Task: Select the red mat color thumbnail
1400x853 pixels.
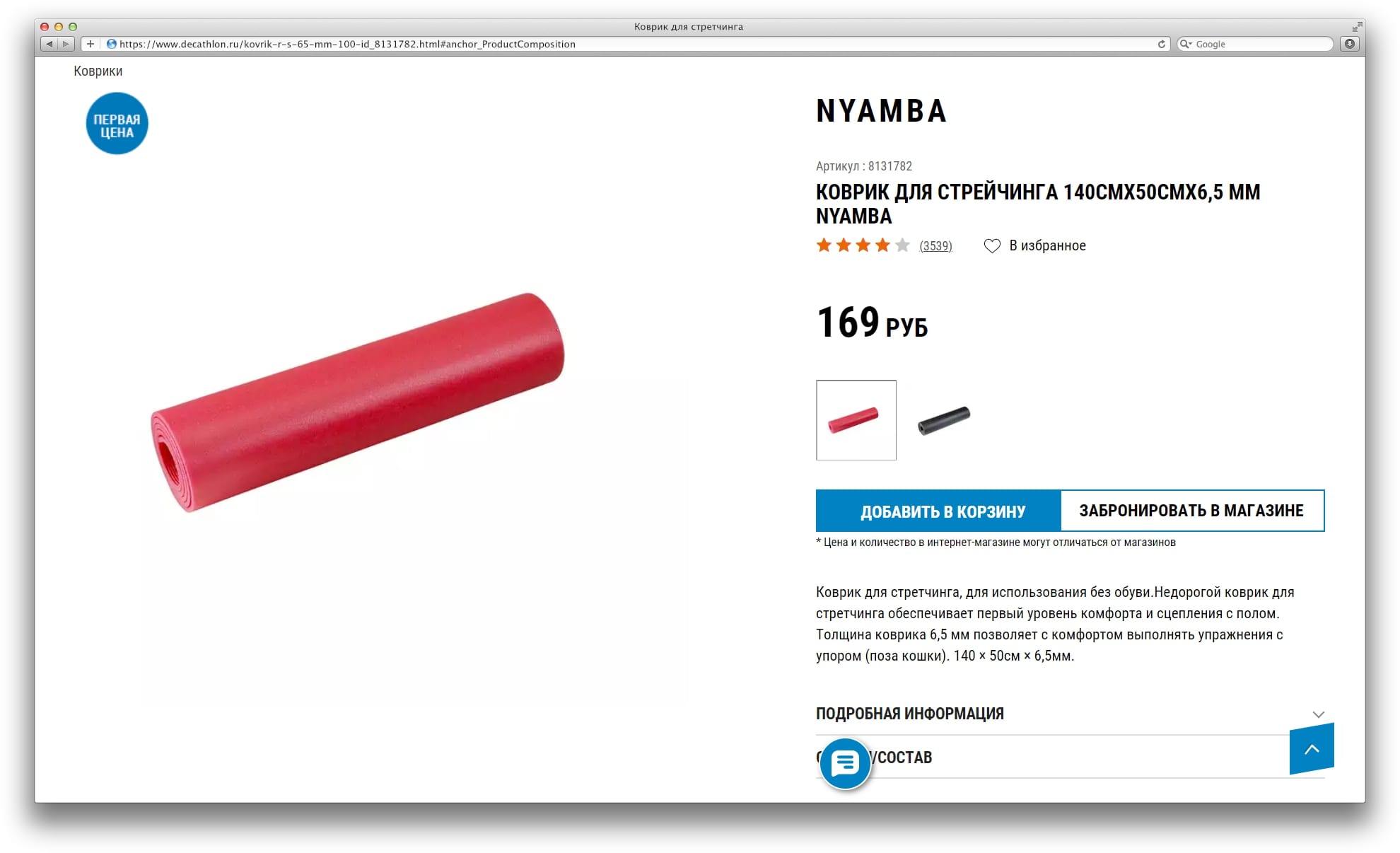Action: pyautogui.click(x=856, y=420)
